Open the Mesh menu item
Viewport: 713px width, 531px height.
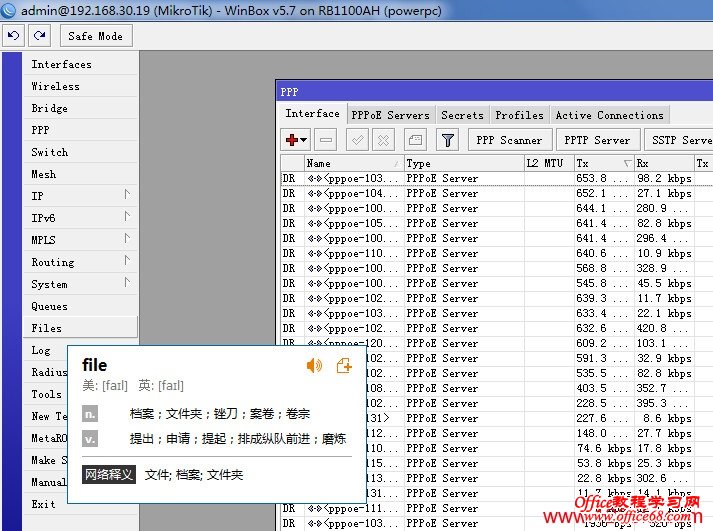click(x=80, y=174)
